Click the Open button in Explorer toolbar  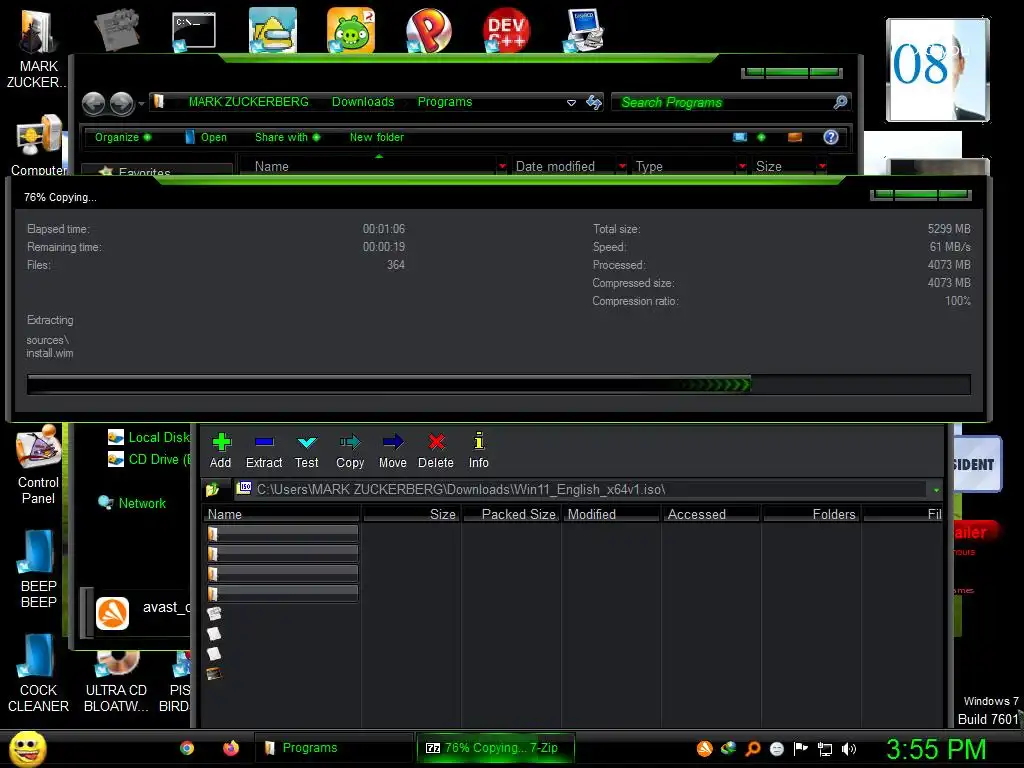[x=206, y=137]
